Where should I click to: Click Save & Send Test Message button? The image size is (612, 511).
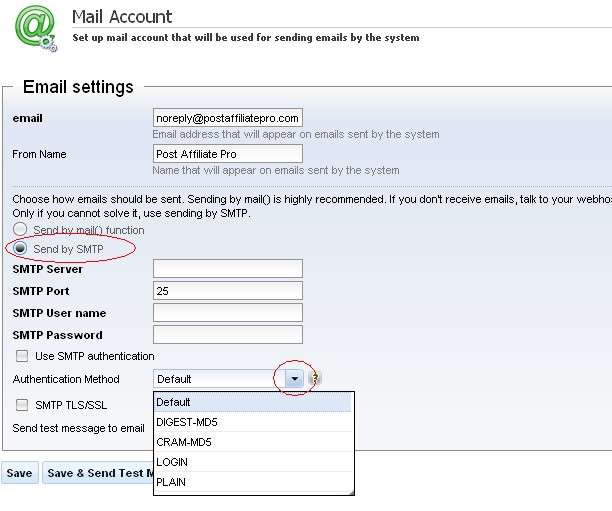(97, 473)
